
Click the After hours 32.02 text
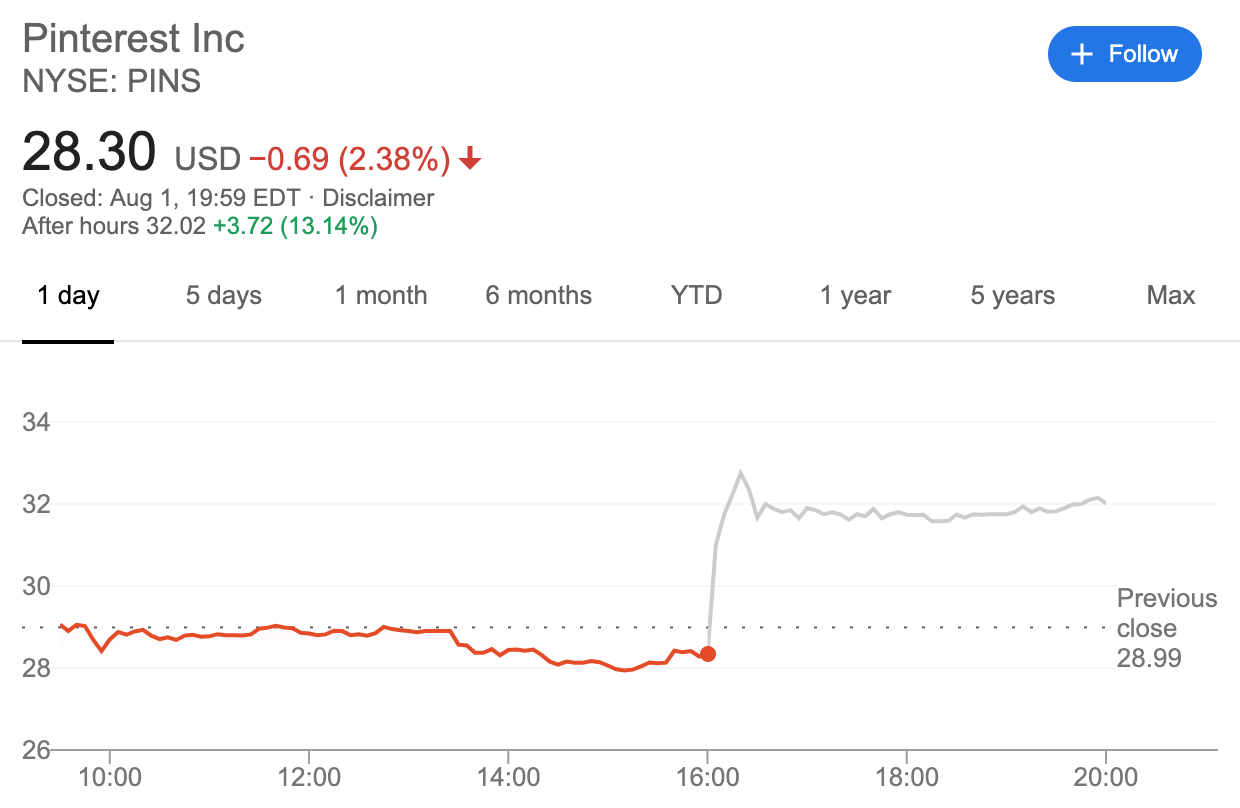(115, 226)
